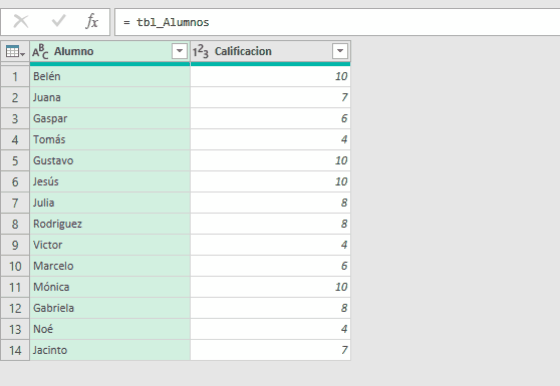Select the Alumno column header

(110, 51)
